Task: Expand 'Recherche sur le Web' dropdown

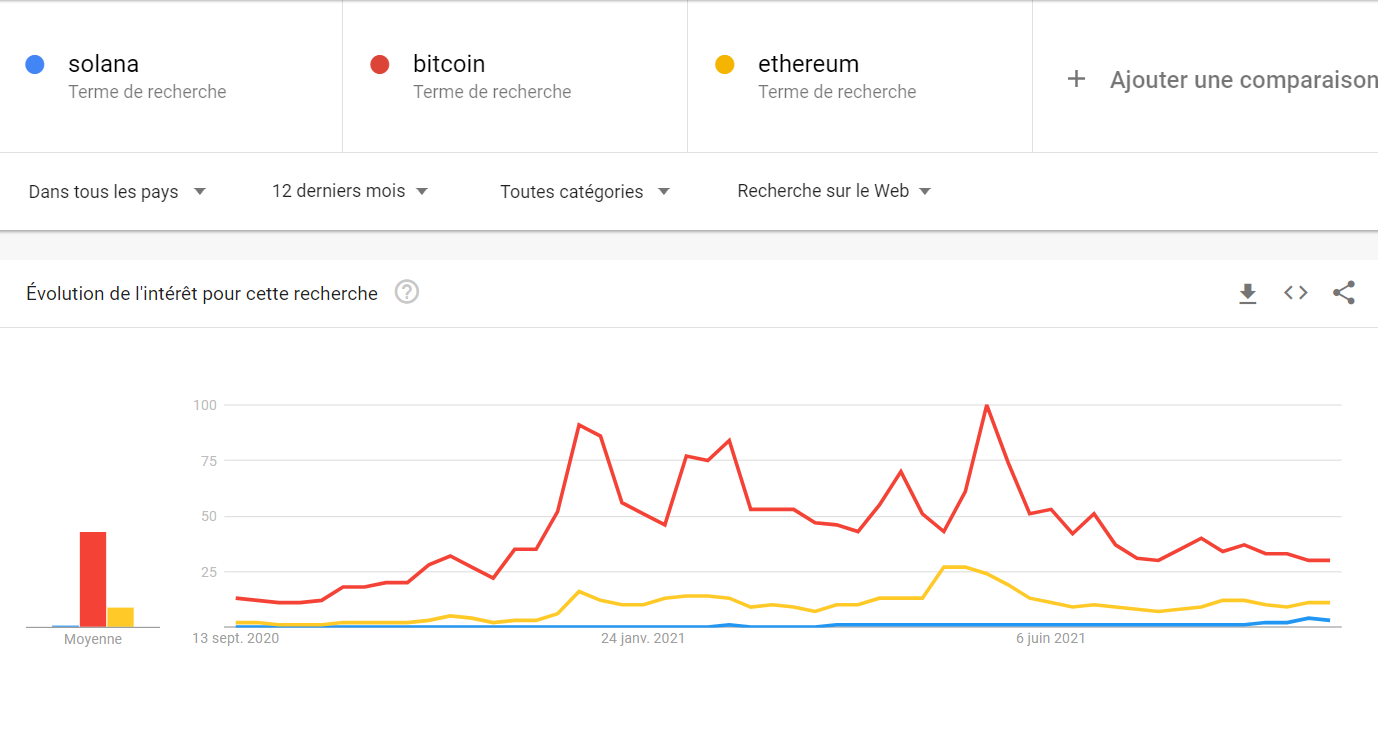Action: click(834, 191)
